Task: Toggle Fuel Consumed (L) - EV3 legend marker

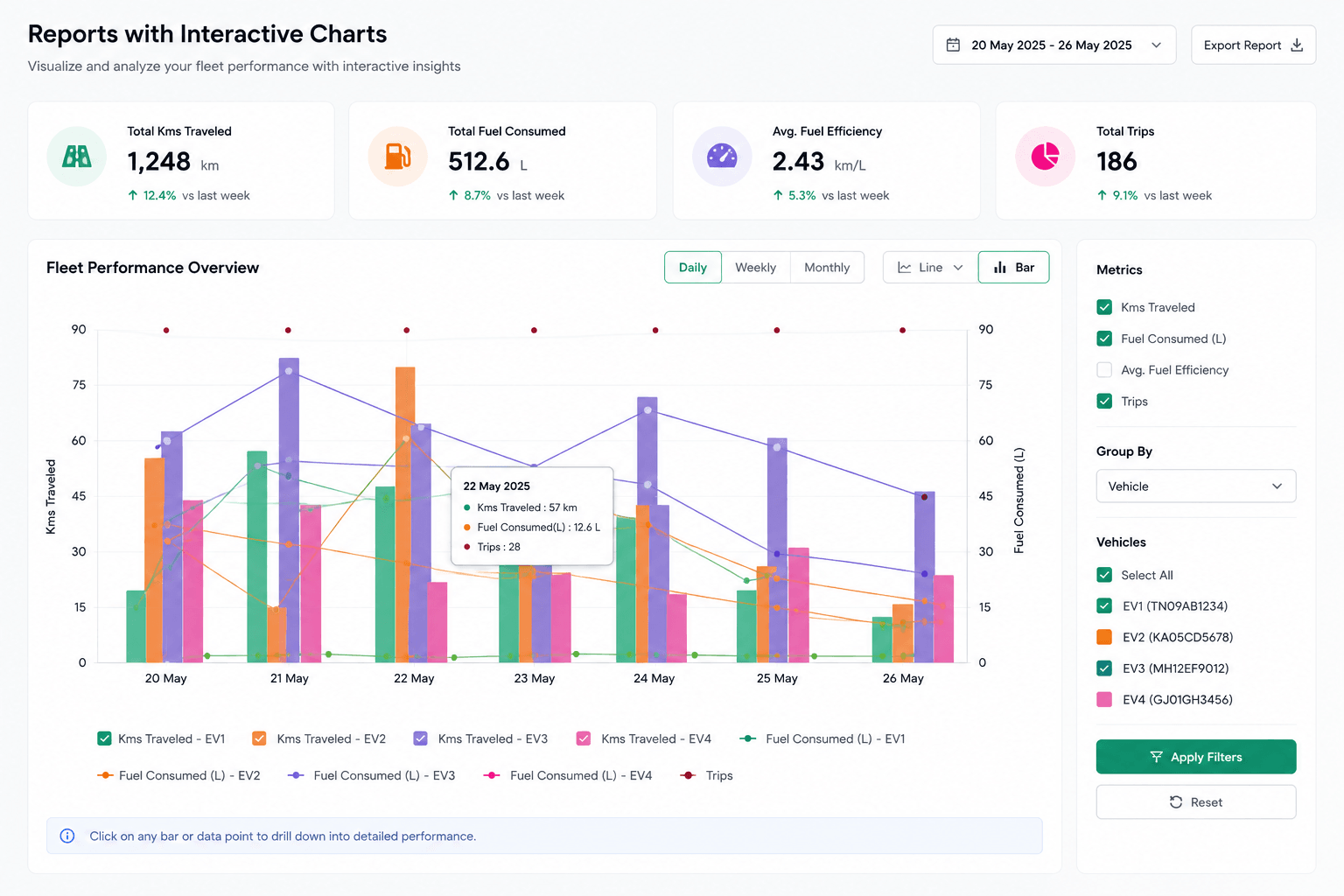Action: (296, 775)
